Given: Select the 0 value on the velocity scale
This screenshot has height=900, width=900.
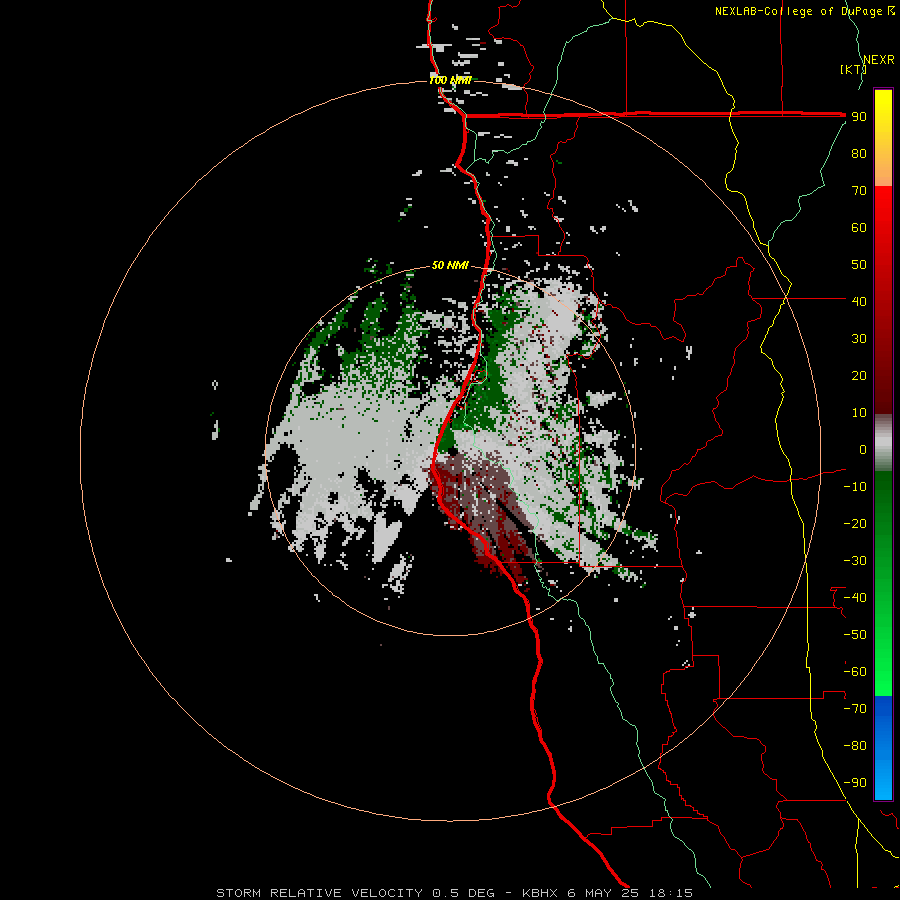Looking at the screenshot, I should pos(863,449).
